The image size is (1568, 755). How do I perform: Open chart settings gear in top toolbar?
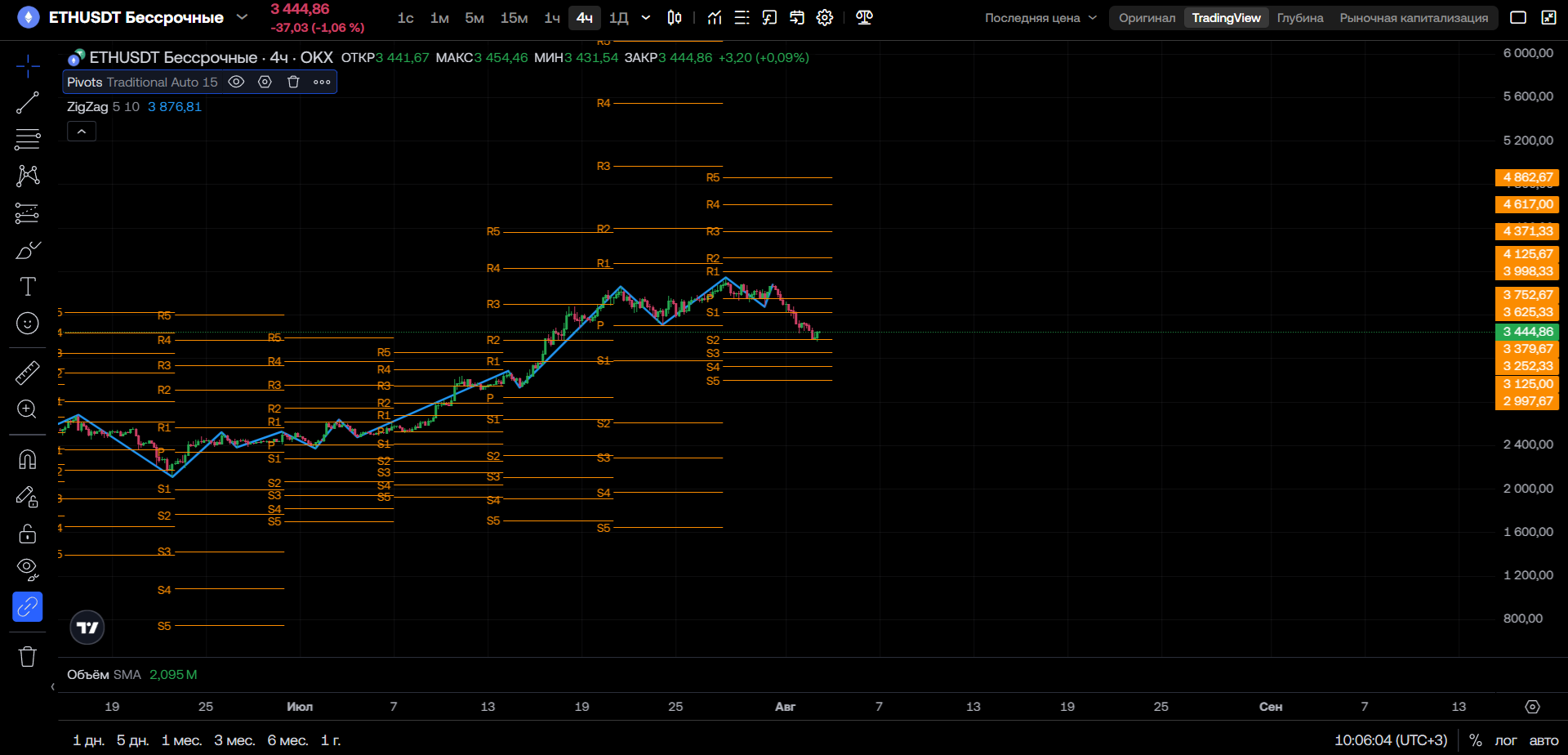point(825,18)
